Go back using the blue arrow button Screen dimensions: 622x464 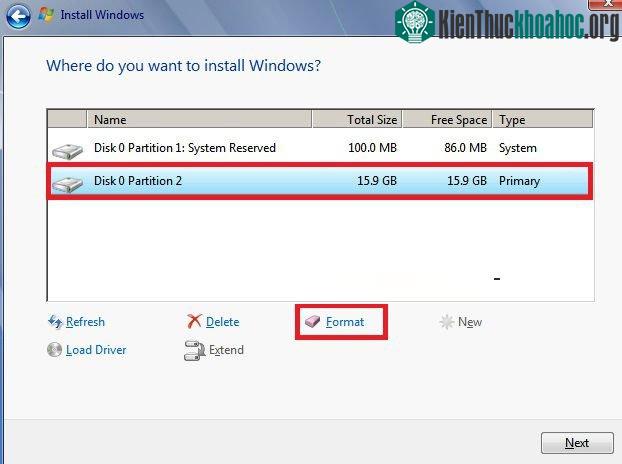pos(18,16)
